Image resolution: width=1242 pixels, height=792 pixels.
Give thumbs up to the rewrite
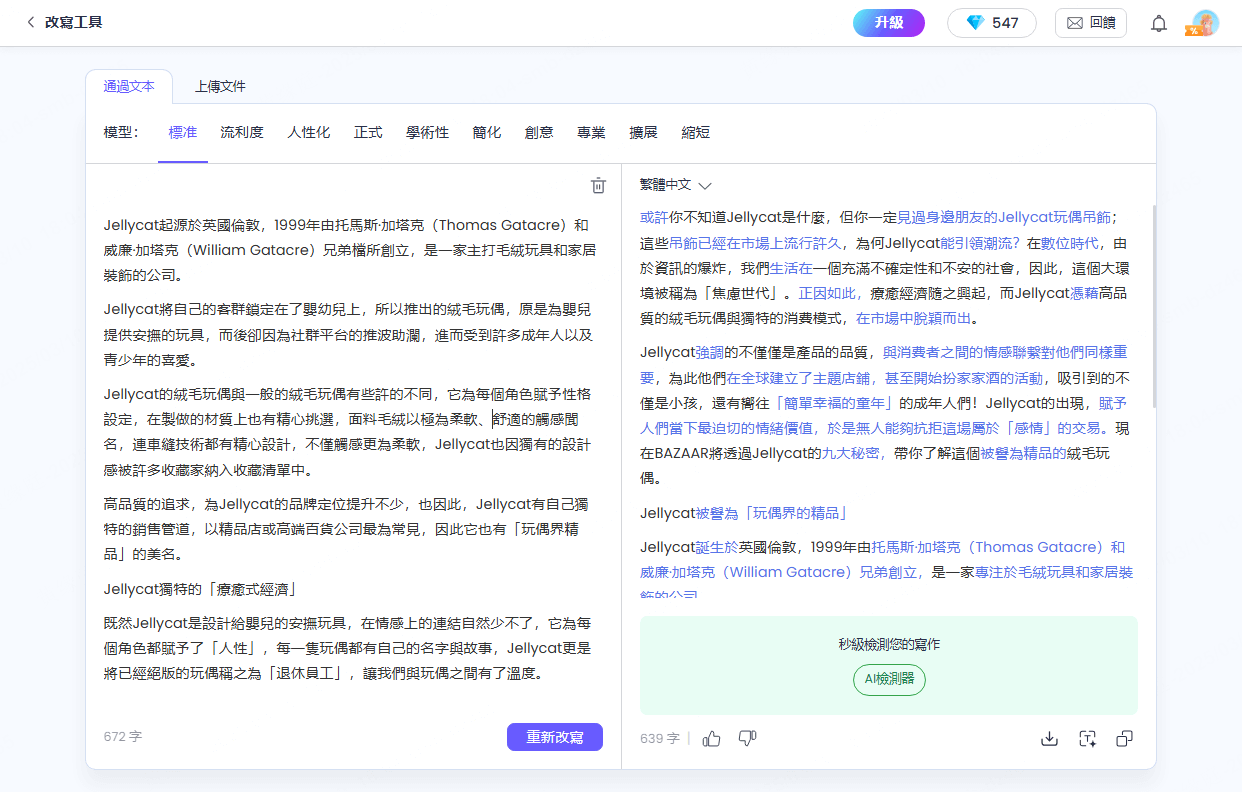coord(712,738)
